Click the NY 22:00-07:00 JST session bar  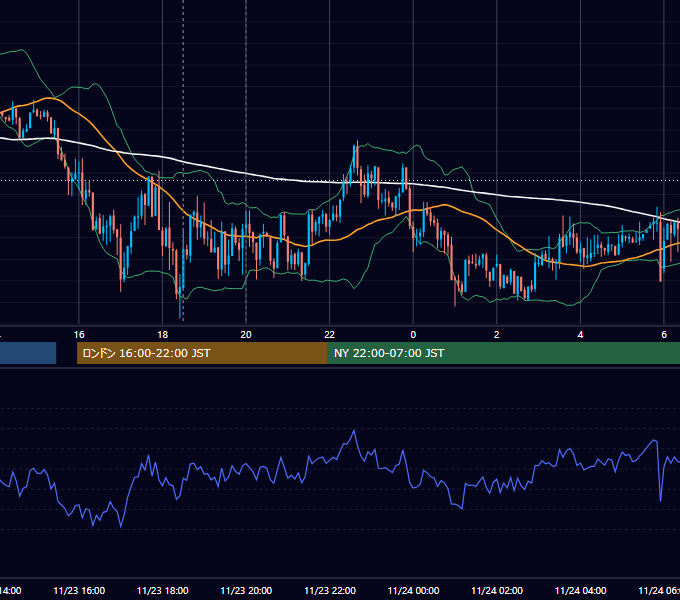click(x=503, y=353)
